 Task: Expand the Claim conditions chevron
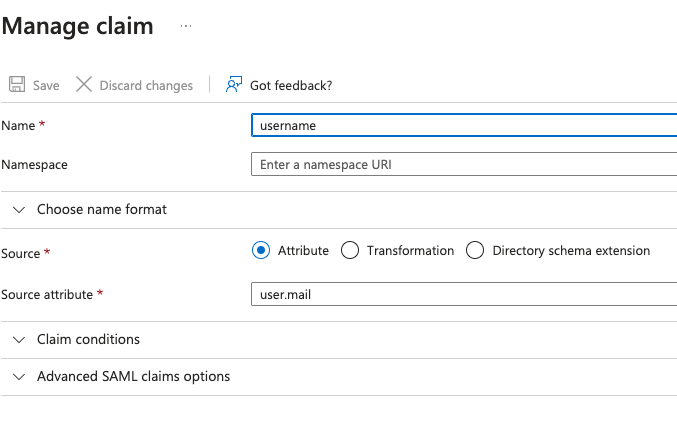[19, 340]
